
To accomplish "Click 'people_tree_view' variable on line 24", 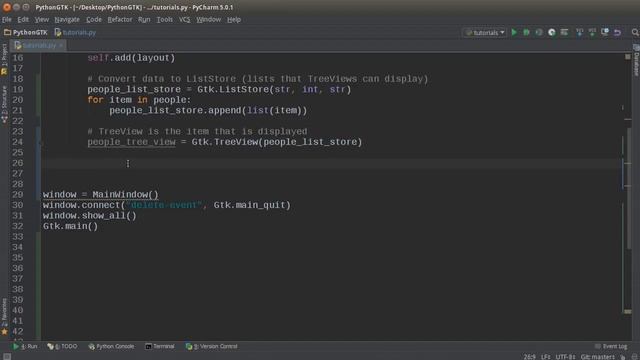I will point(131,142).
